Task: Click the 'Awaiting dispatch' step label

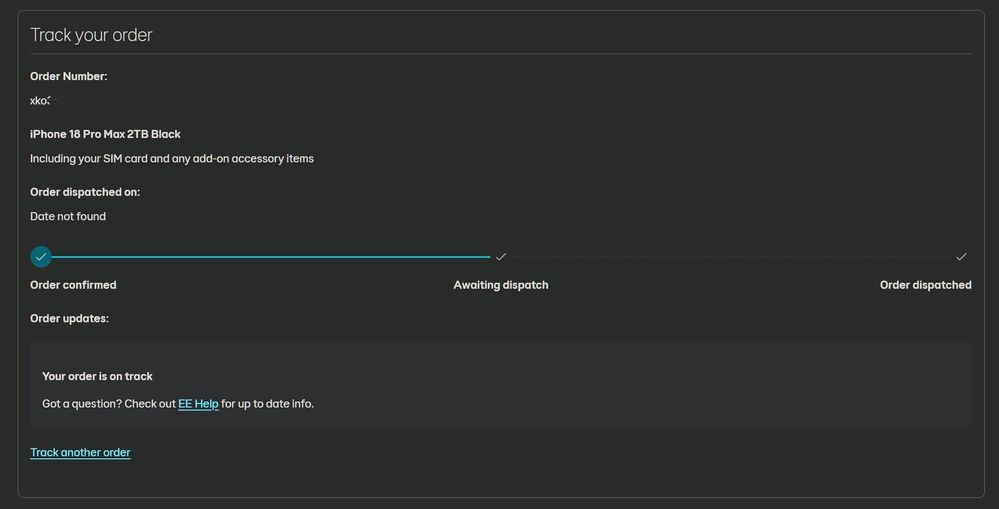Action: point(501,285)
